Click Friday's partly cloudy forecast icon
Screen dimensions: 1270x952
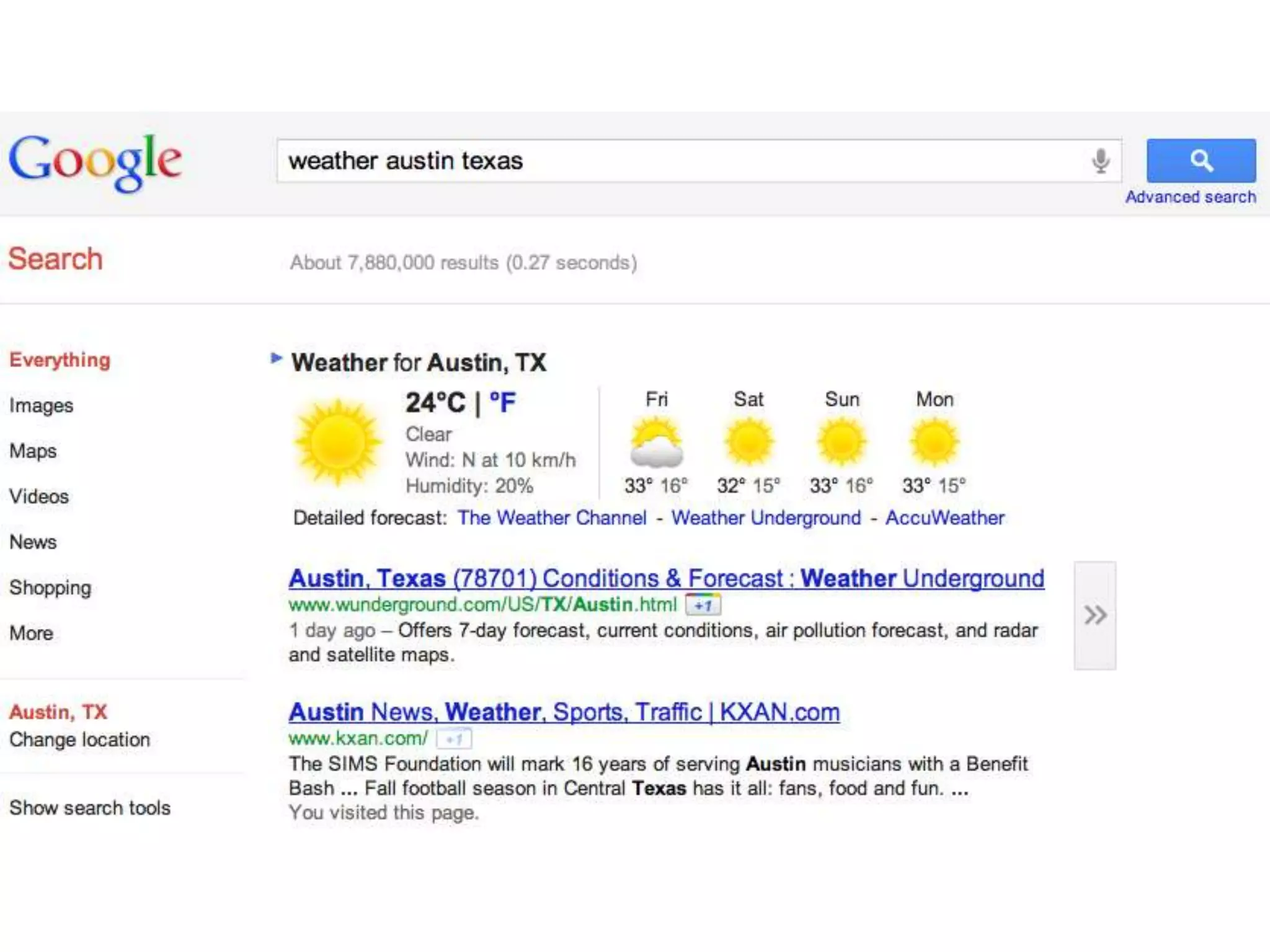pyautogui.click(x=656, y=442)
